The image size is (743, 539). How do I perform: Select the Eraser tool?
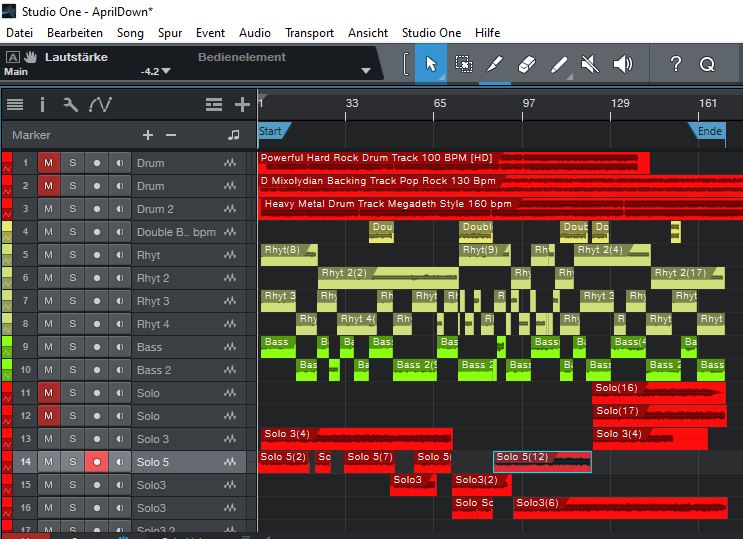526,64
